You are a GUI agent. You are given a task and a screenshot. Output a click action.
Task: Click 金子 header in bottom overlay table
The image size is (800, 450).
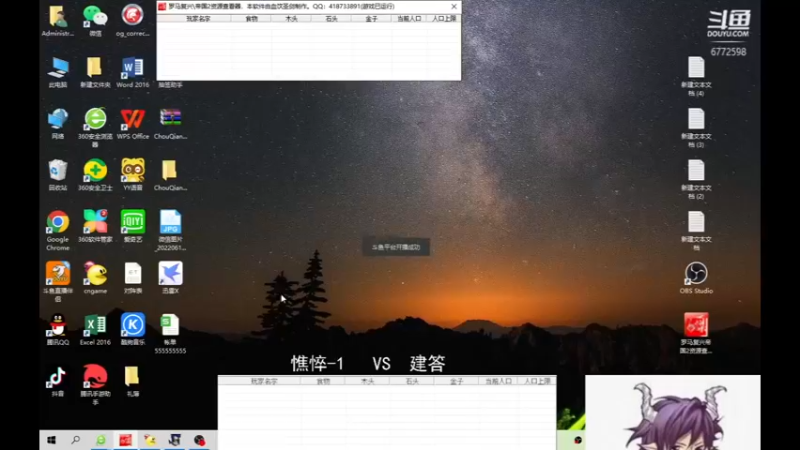point(456,381)
